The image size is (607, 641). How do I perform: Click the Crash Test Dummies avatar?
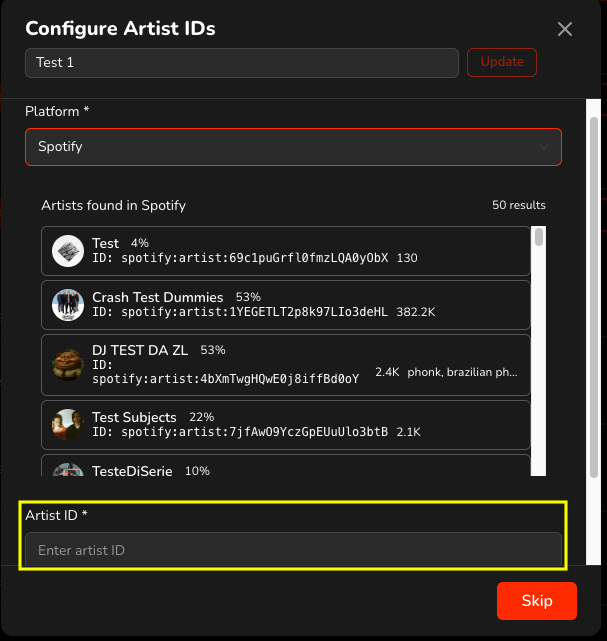tap(68, 305)
